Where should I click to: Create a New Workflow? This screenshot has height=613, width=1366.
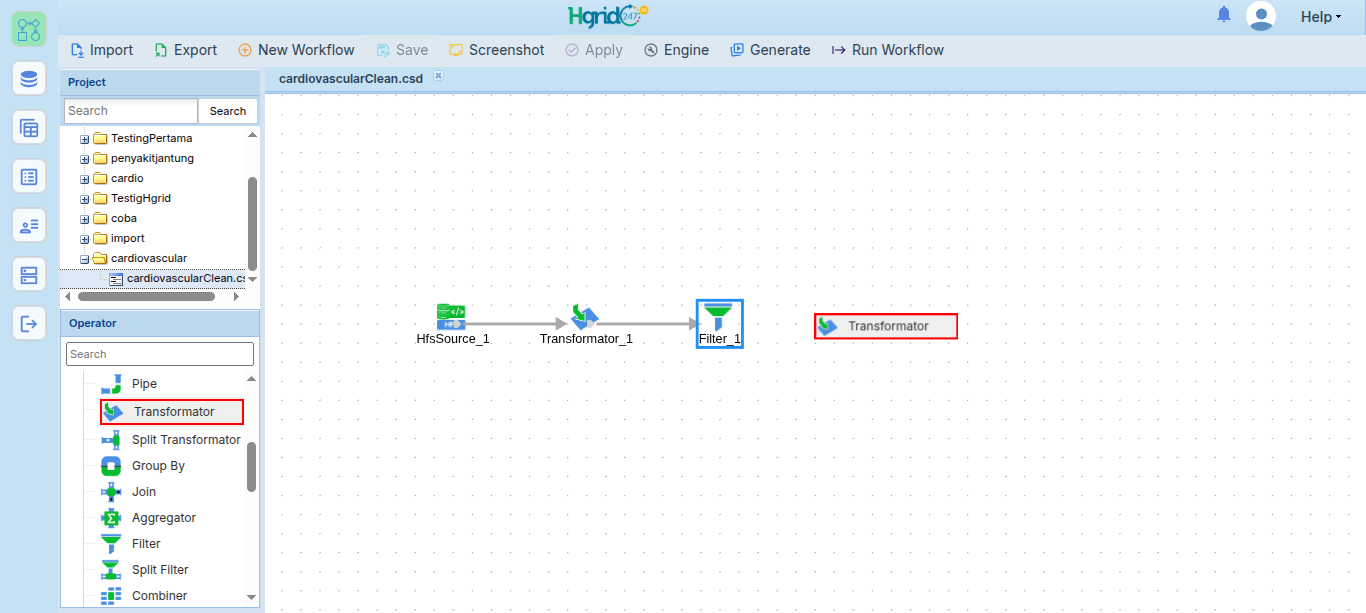(x=296, y=50)
